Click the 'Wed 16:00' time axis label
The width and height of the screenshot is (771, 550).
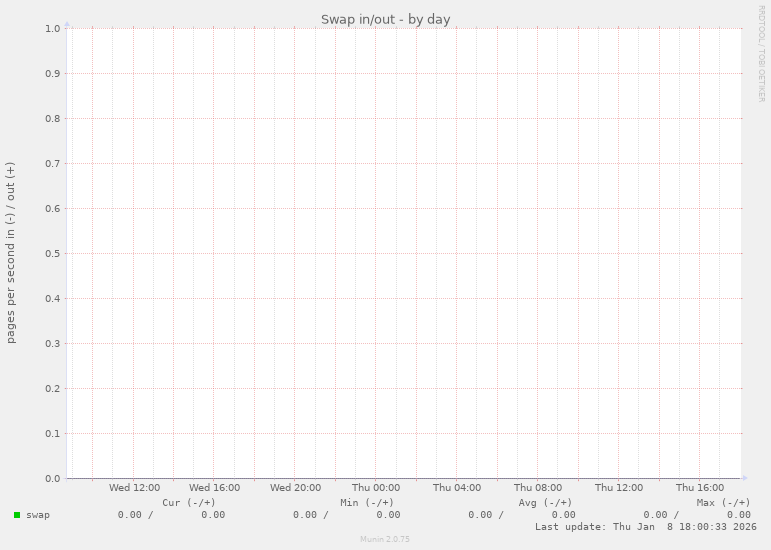(x=215, y=488)
